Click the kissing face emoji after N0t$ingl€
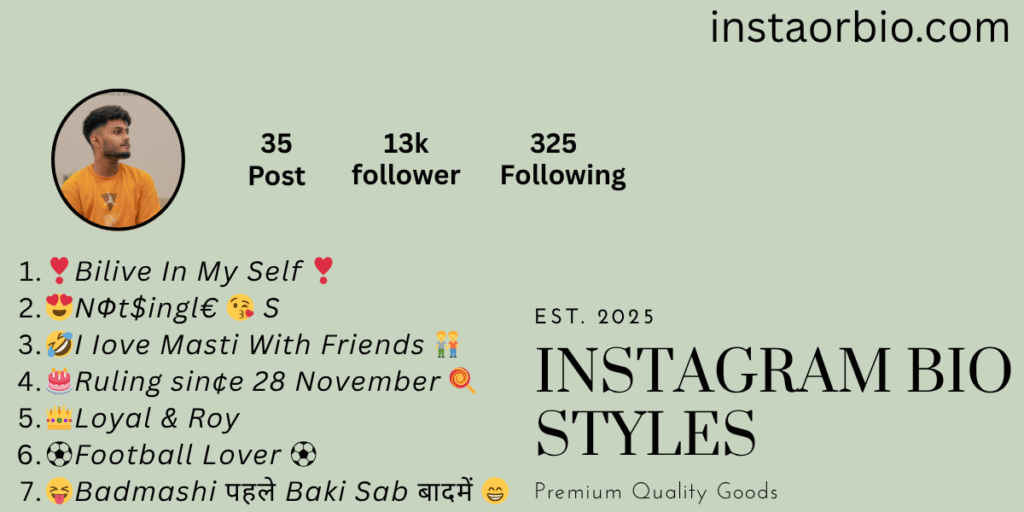Image resolution: width=1024 pixels, height=512 pixels. coord(240,308)
